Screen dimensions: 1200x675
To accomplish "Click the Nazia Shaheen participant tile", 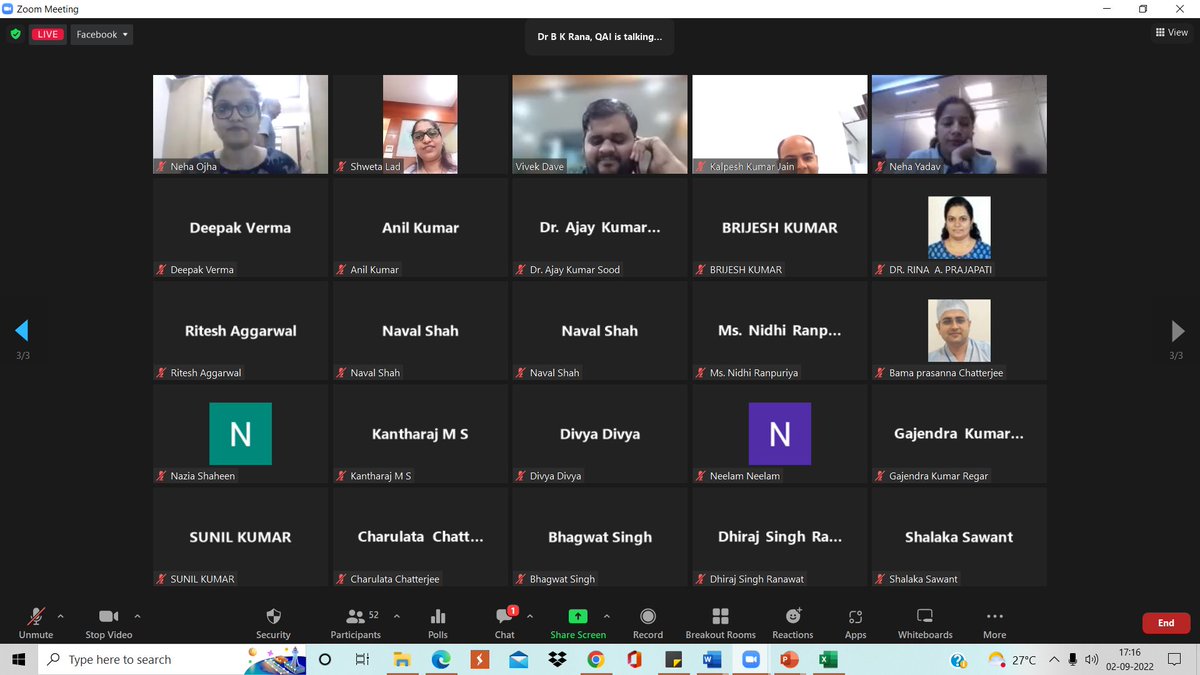I will click(x=240, y=434).
